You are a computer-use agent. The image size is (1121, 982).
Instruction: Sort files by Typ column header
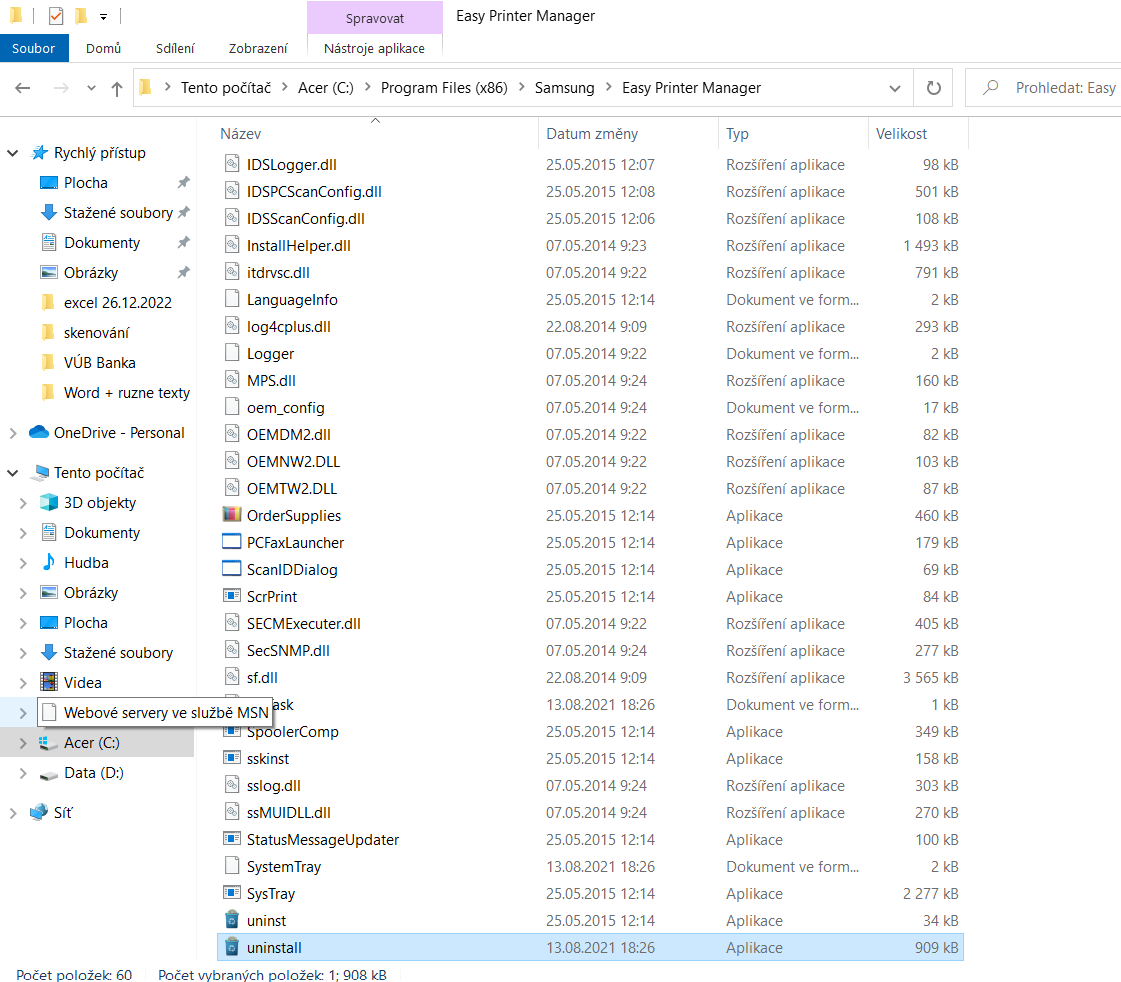click(793, 134)
